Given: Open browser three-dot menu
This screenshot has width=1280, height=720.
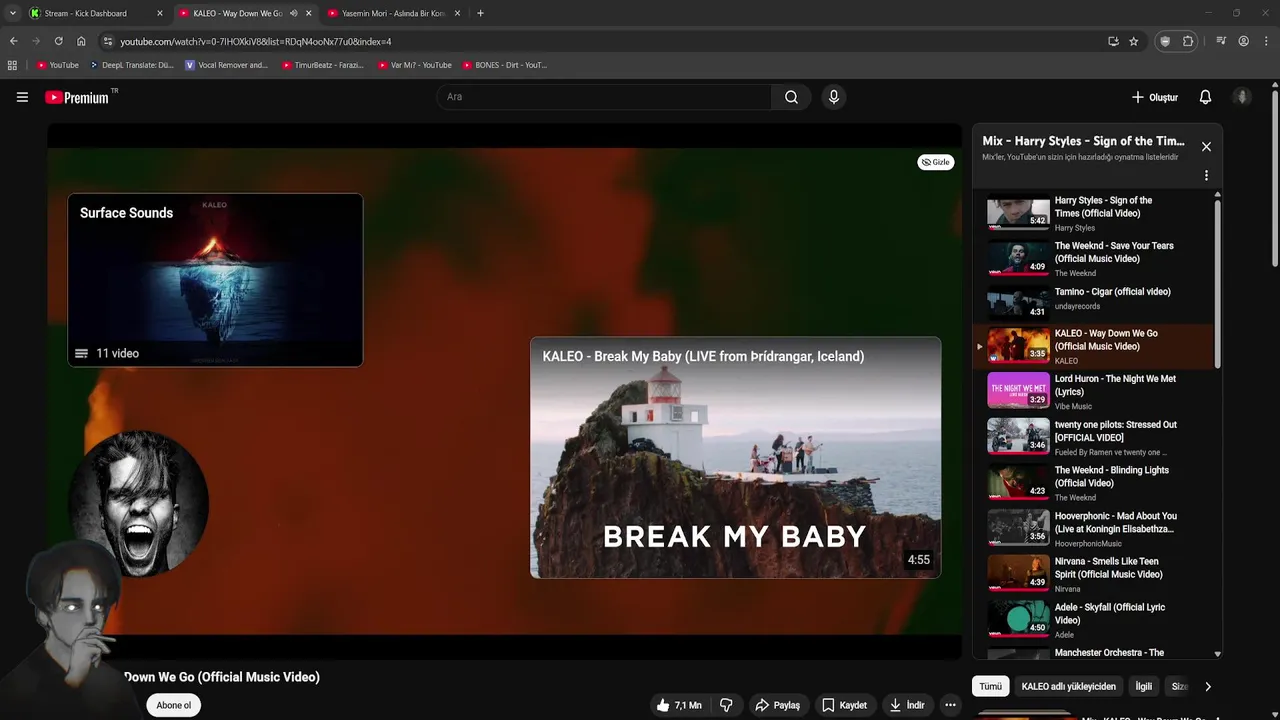Looking at the screenshot, I should pos(1265,41).
